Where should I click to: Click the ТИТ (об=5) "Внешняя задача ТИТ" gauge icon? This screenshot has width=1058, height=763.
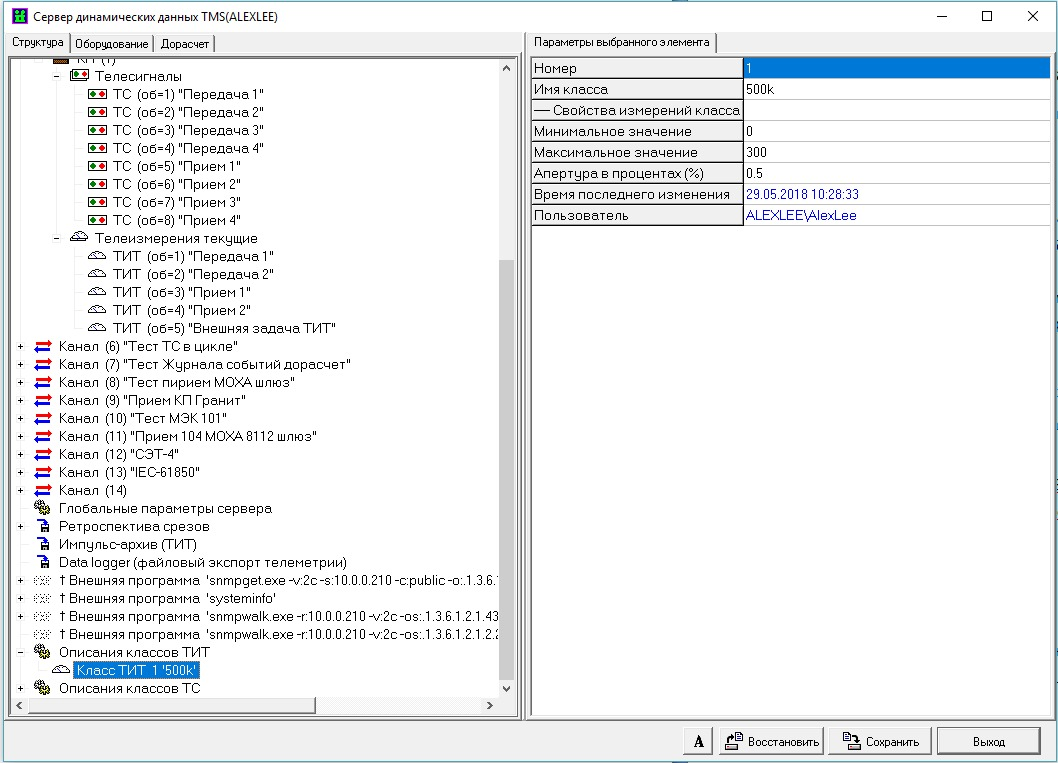pos(98,328)
